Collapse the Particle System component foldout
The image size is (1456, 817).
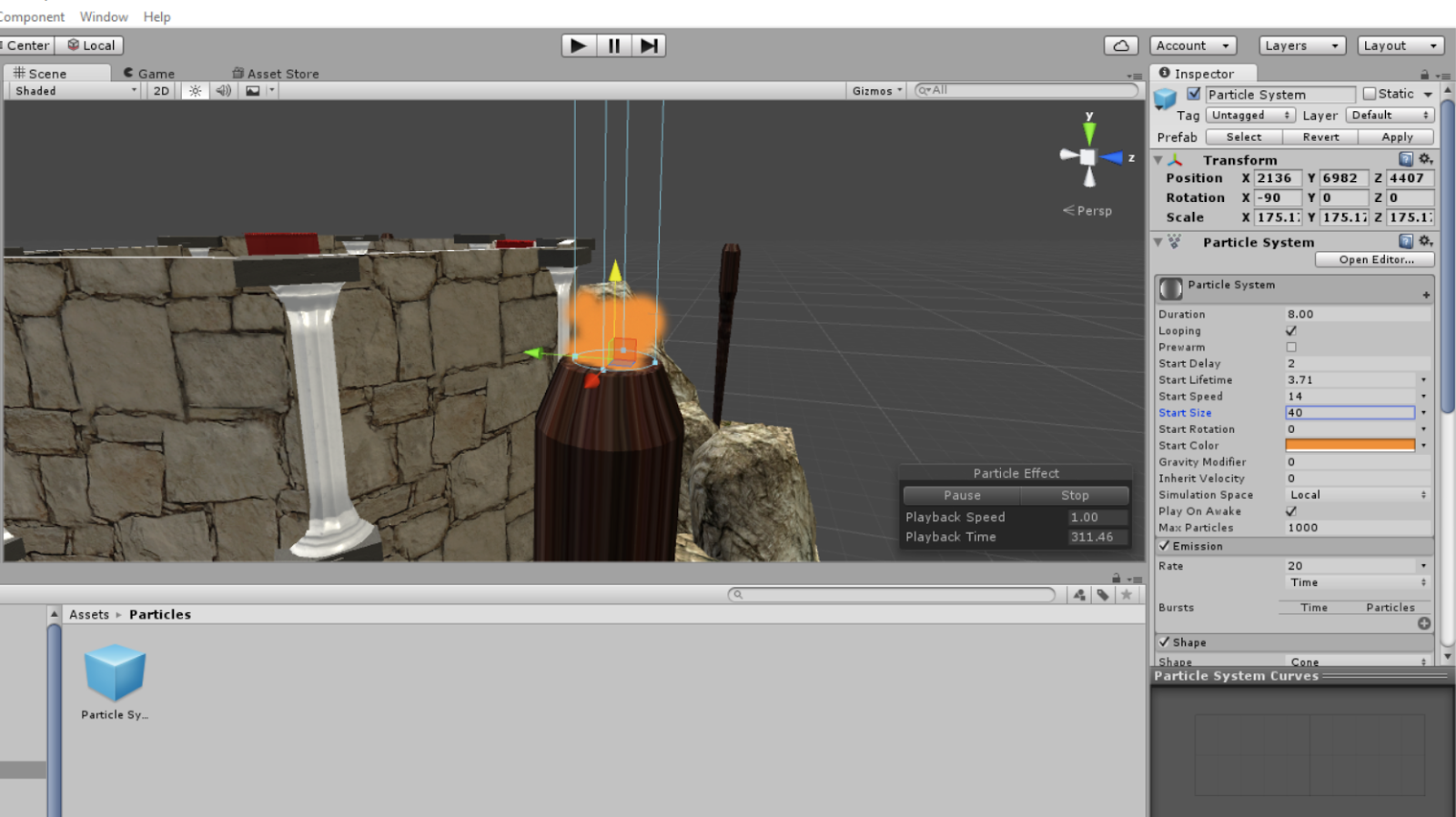coord(1158,242)
